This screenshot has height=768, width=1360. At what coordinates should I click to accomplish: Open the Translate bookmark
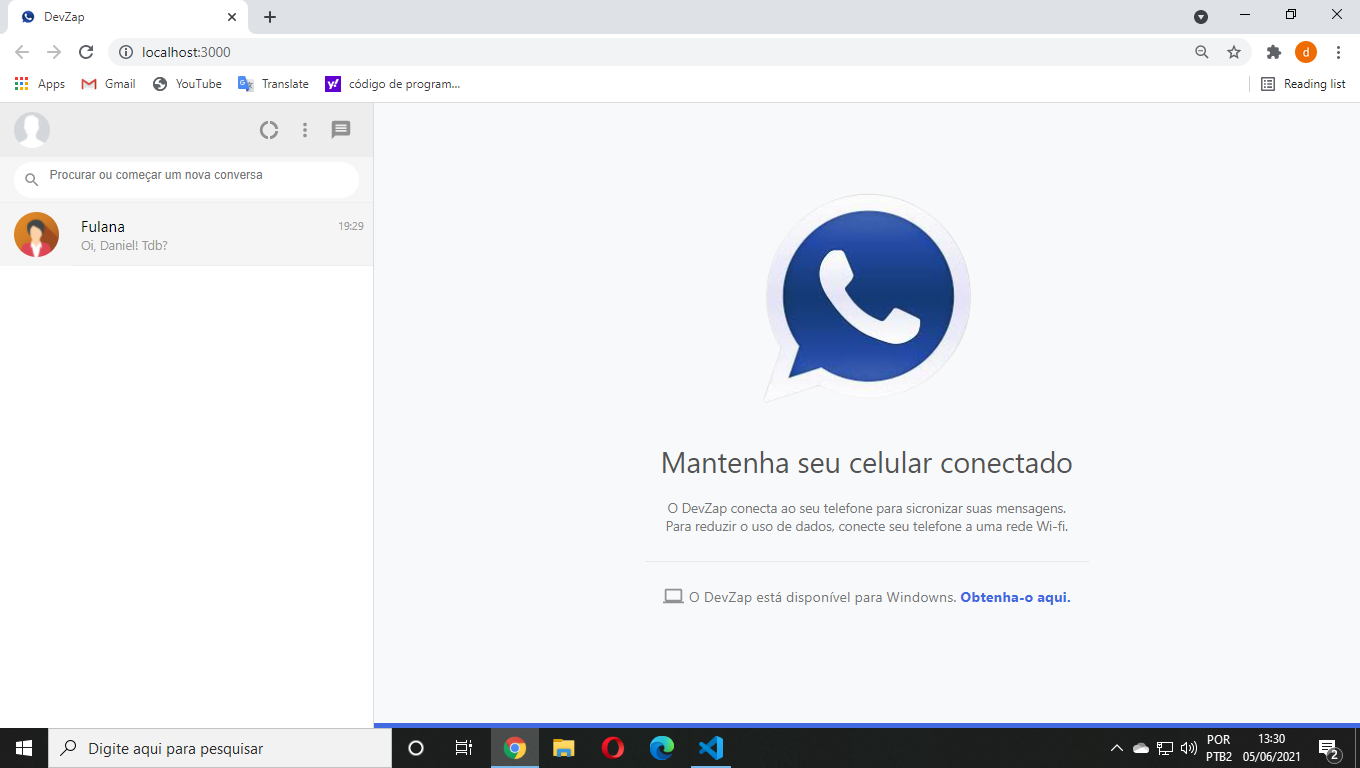[x=273, y=84]
